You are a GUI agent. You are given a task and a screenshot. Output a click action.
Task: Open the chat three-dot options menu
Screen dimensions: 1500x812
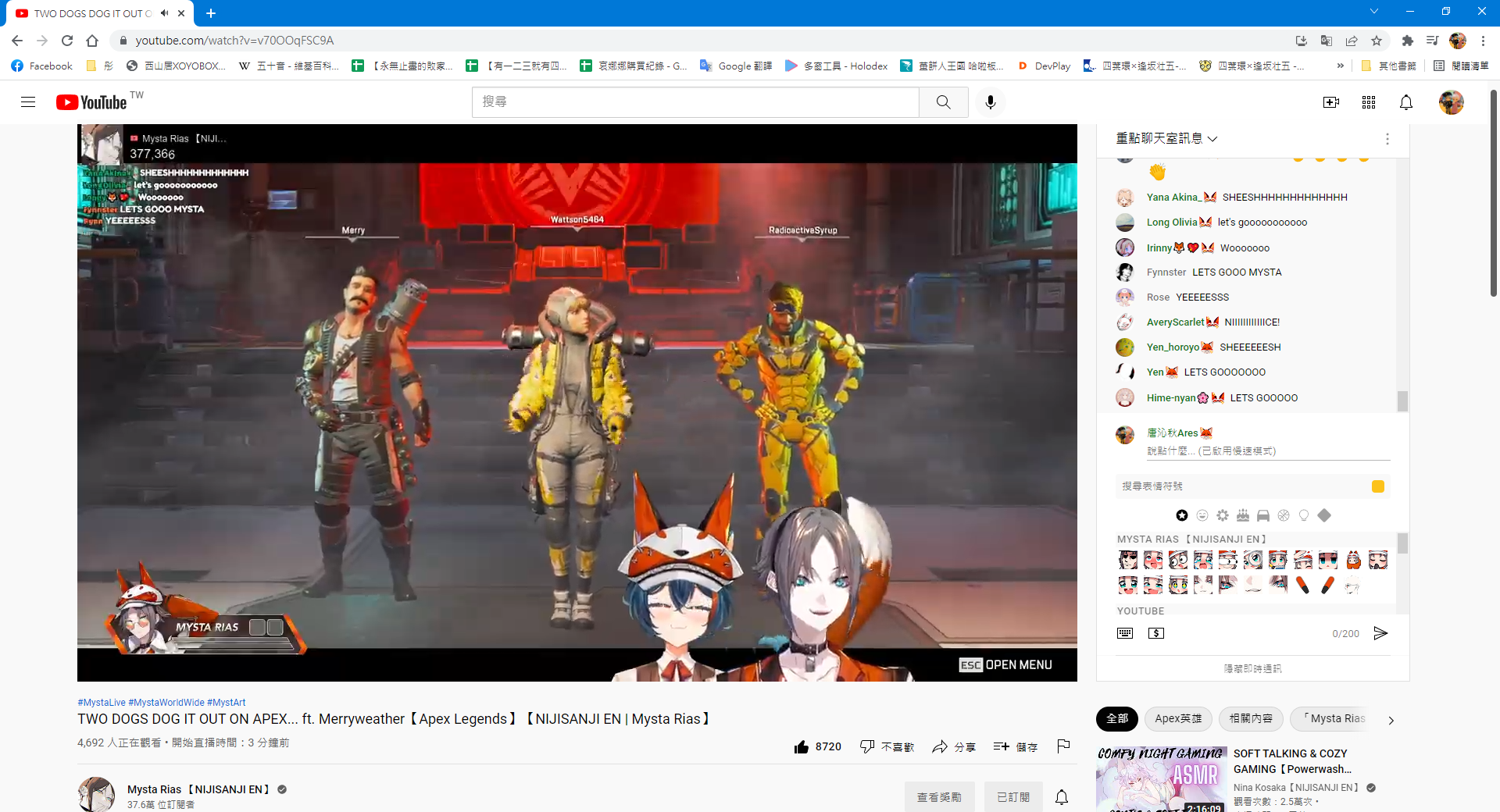coord(1387,139)
